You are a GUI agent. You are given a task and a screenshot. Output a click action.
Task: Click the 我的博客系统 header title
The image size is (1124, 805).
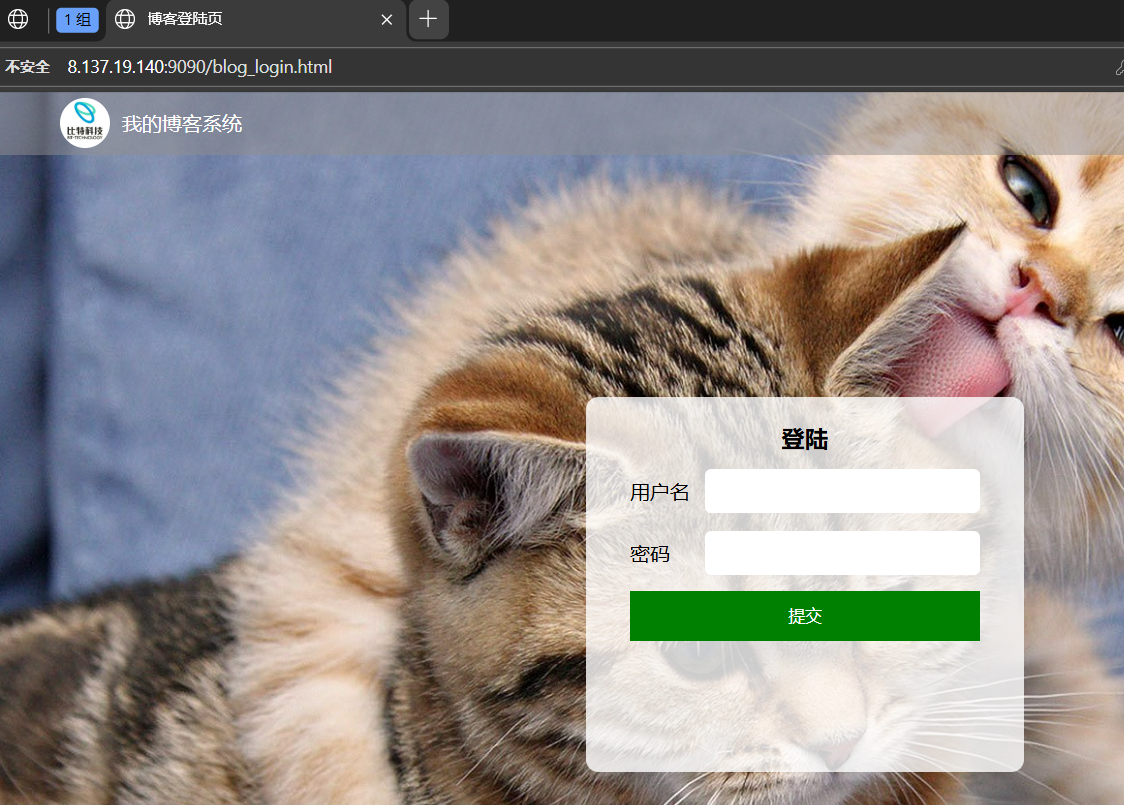pos(182,124)
